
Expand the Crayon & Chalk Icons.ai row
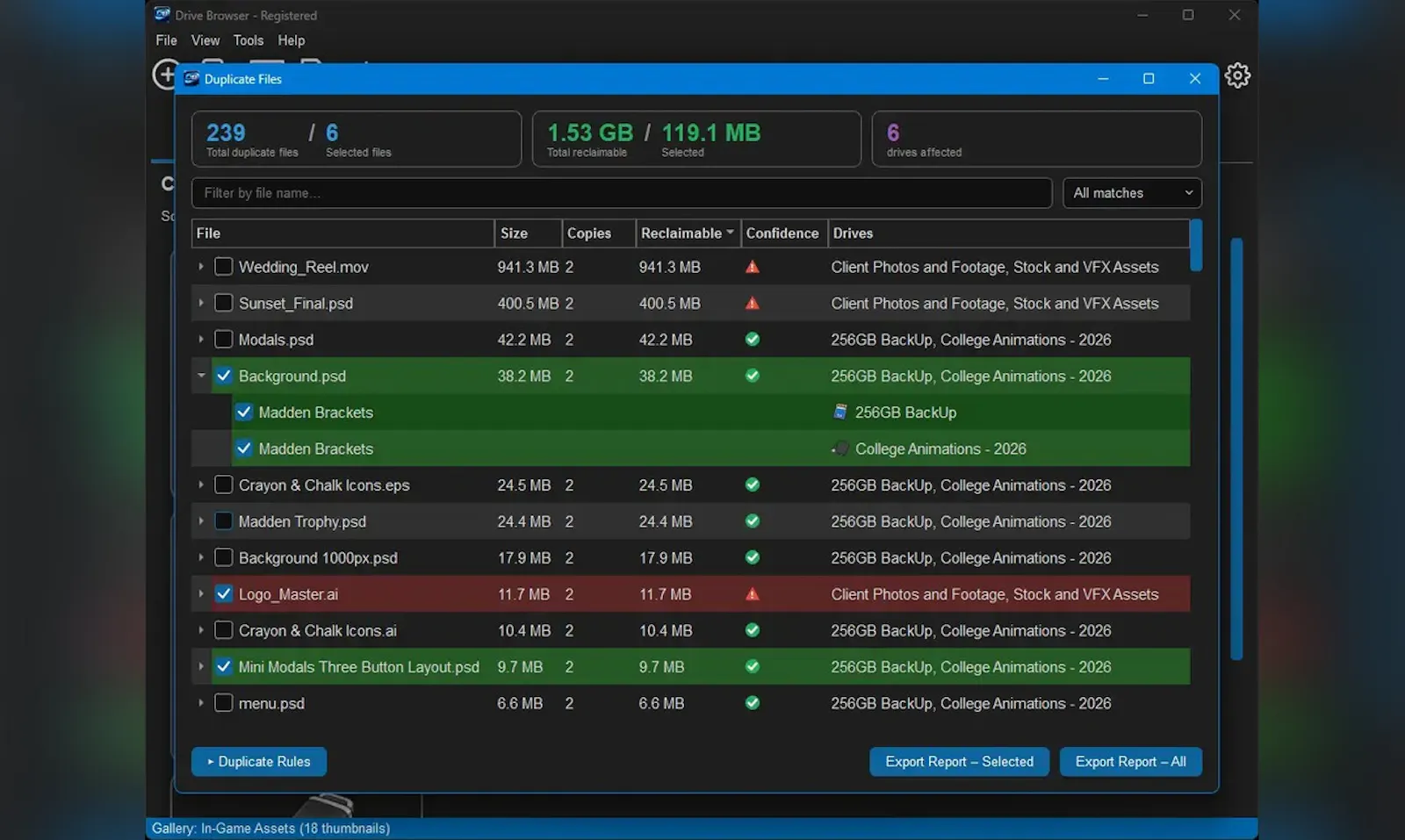pyautogui.click(x=201, y=630)
